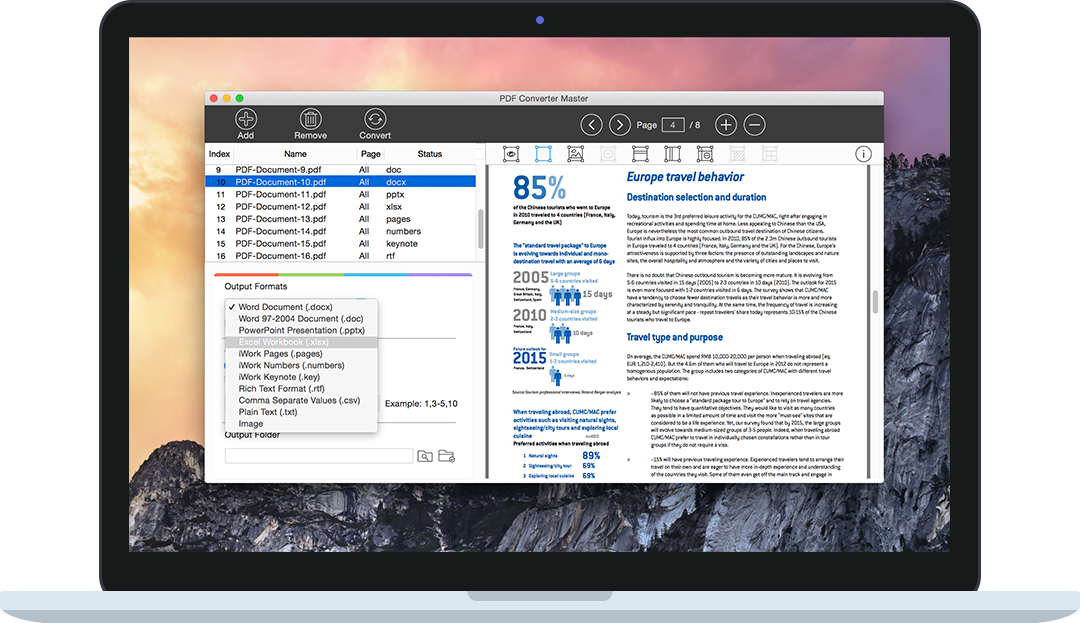Choose Comma Separate Values (.csv) format
The width and height of the screenshot is (1080, 623).
pyautogui.click(x=299, y=400)
